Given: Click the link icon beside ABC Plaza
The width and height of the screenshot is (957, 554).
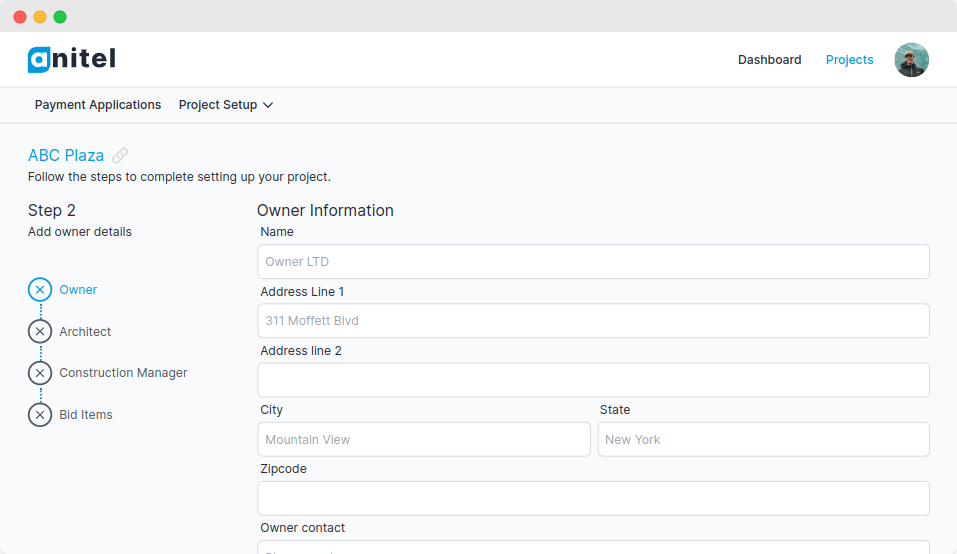Looking at the screenshot, I should pyautogui.click(x=120, y=156).
